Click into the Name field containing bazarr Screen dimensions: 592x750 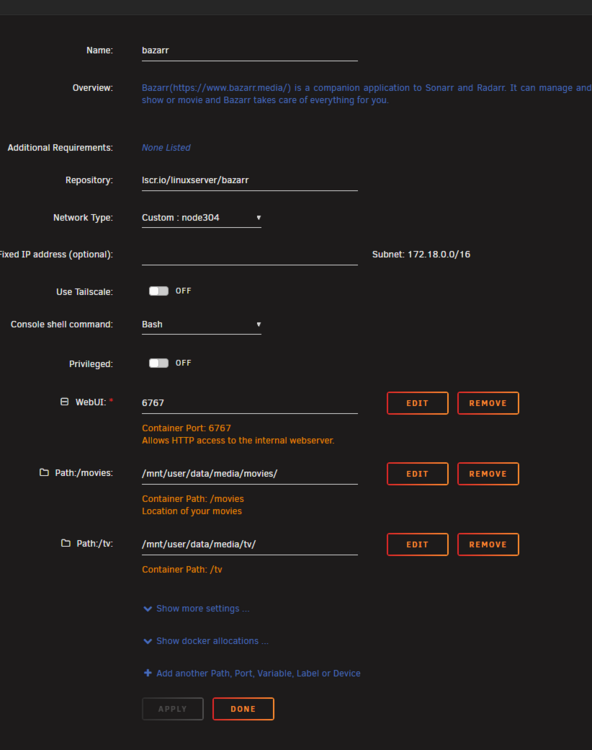[250, 51]
